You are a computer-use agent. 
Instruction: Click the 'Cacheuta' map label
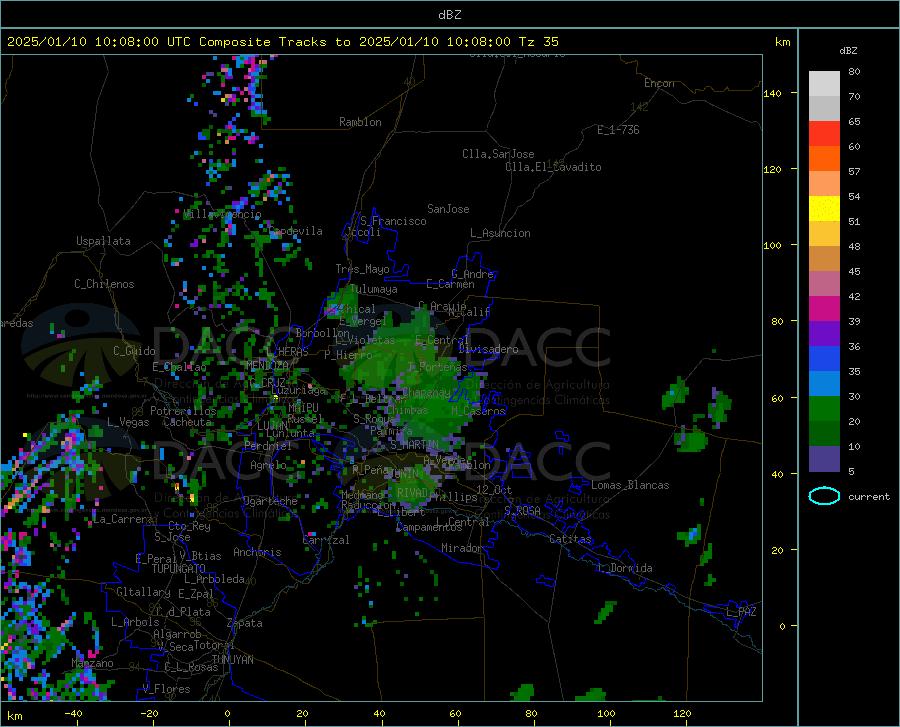187,422
